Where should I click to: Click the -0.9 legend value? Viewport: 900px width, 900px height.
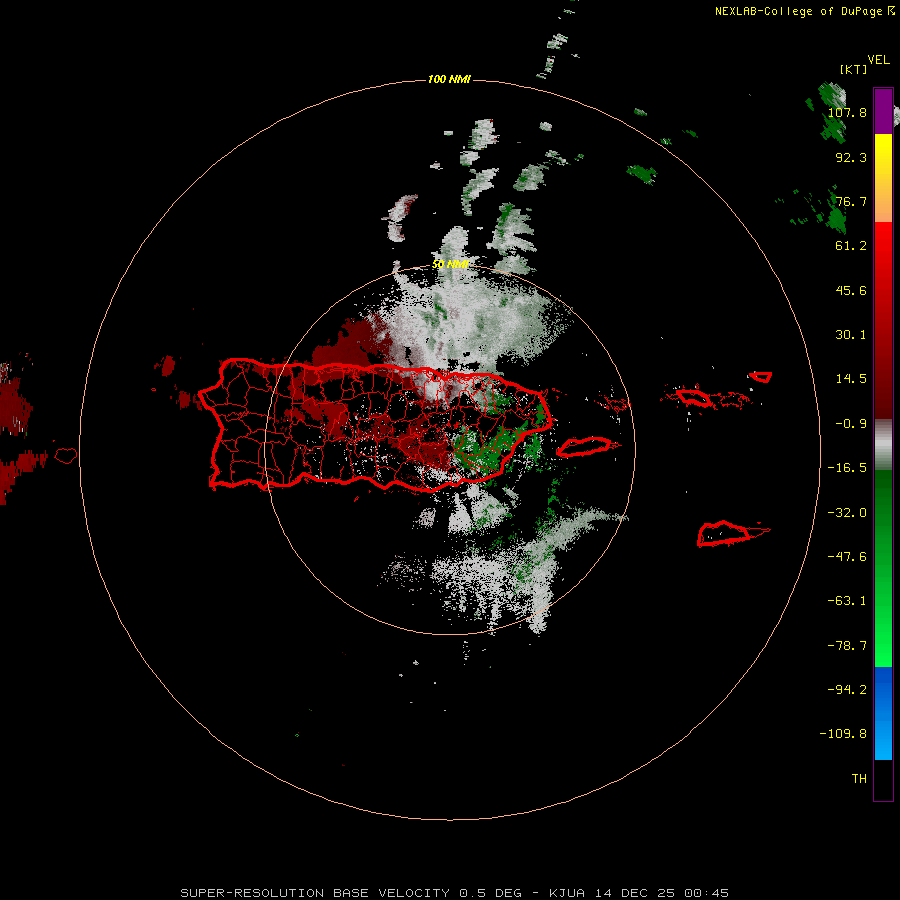[851, 424]
